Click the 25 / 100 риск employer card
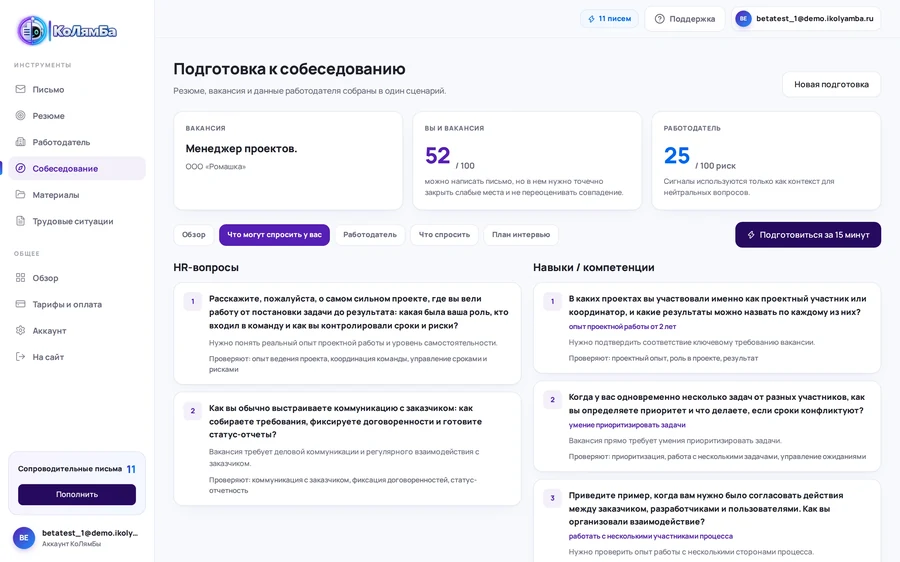Image resolution: width=900 pixels, height=562 pixels. pos(766,161)
